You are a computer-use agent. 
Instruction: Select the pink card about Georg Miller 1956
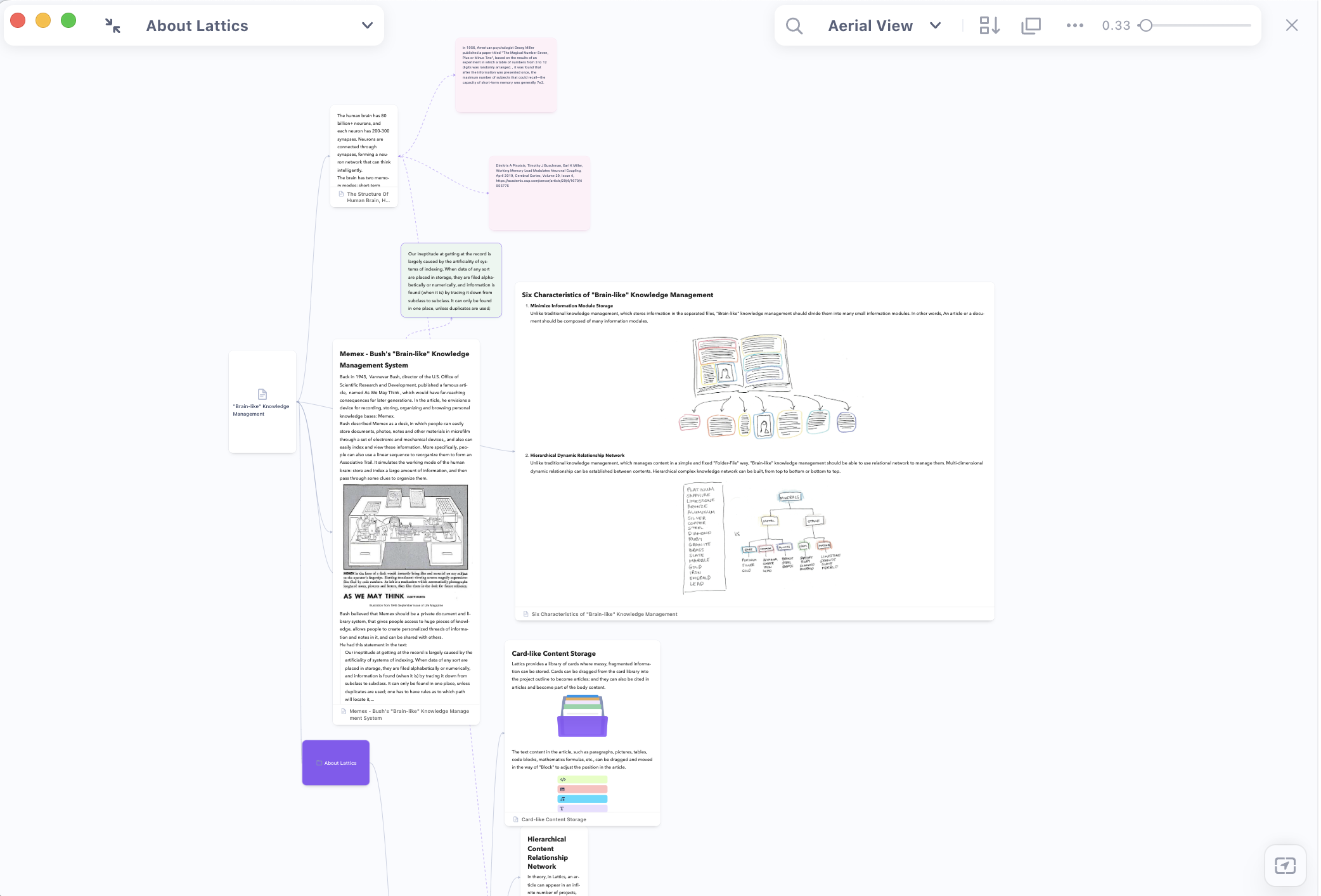point(506,75)
